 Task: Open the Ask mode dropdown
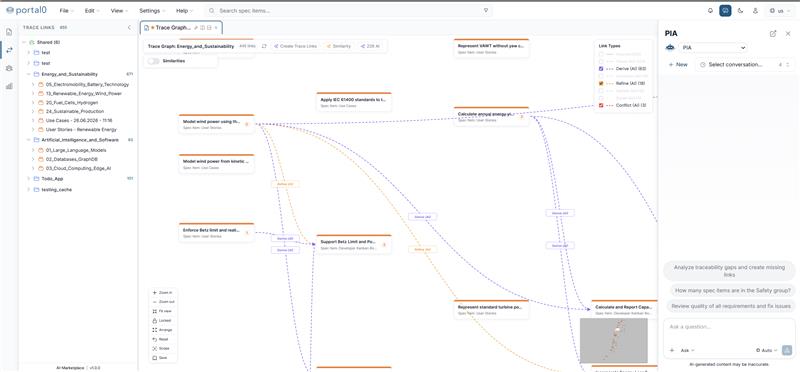688,351
